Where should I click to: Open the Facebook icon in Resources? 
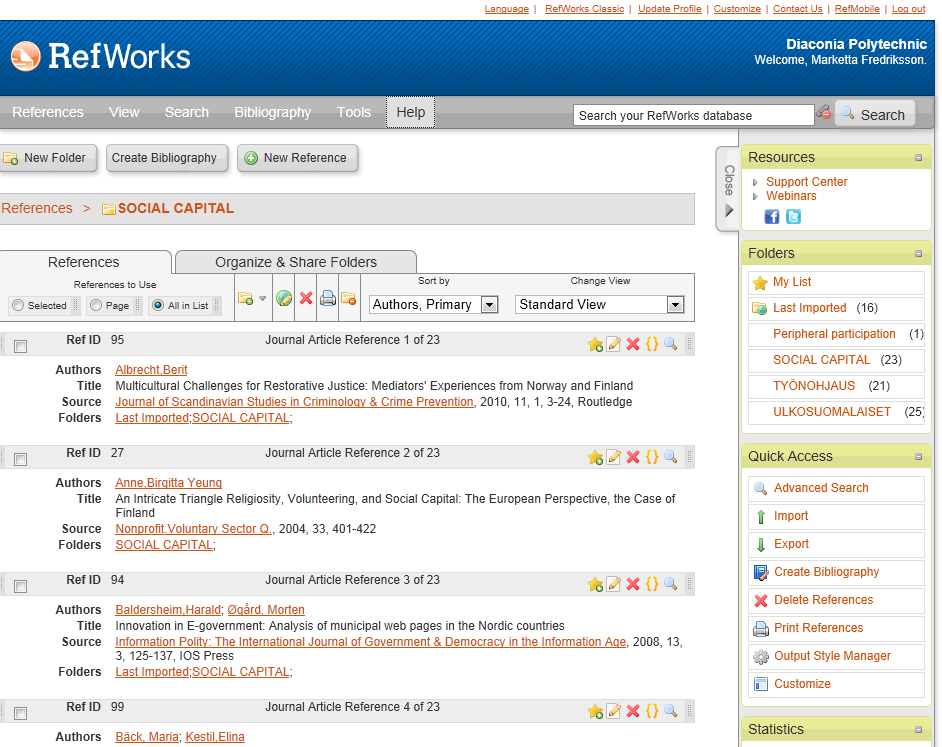click(x=771, y=217)
